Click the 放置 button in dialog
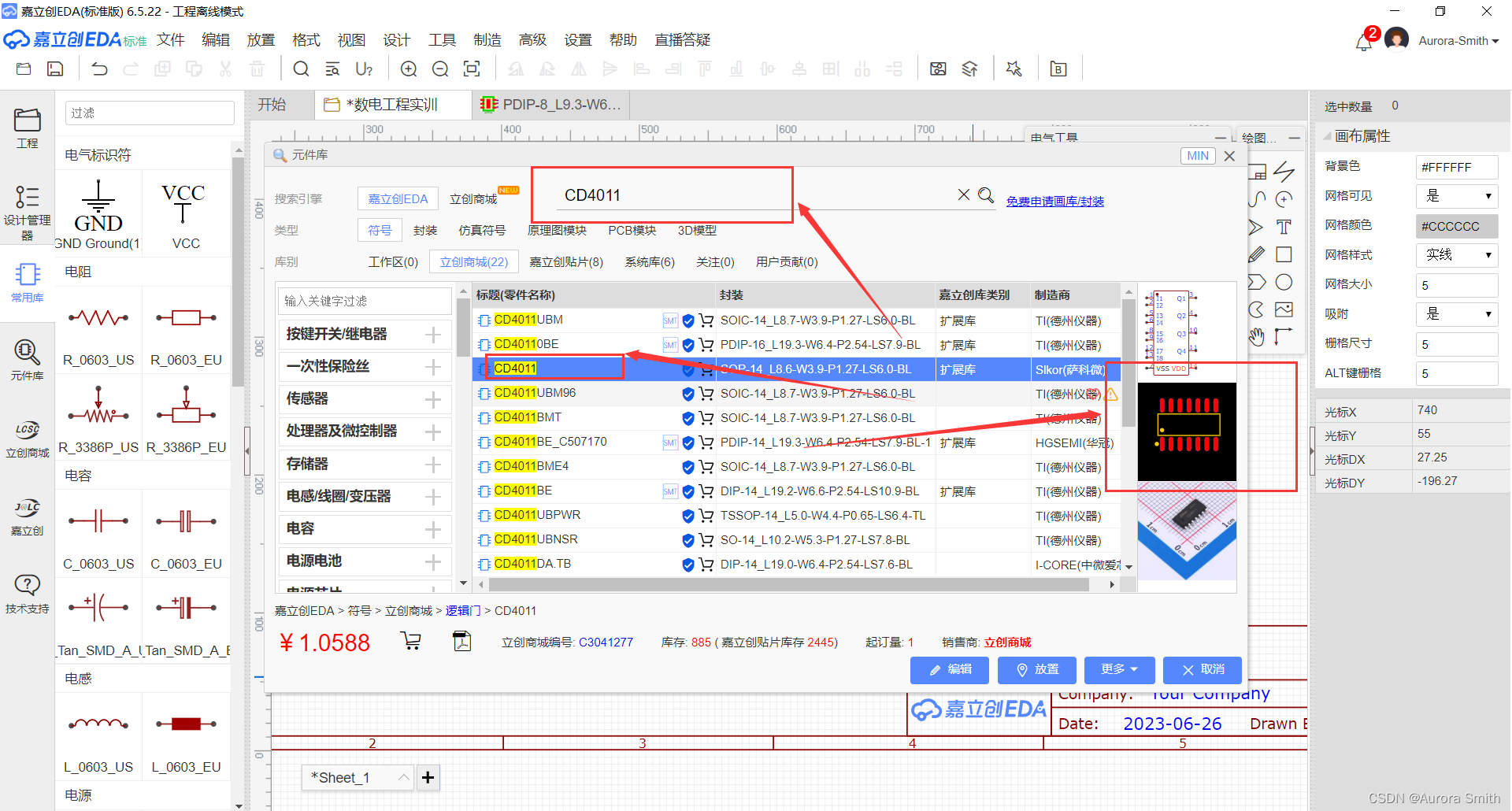Screen dimensions: 1512x811 [x=1037, y=670]
